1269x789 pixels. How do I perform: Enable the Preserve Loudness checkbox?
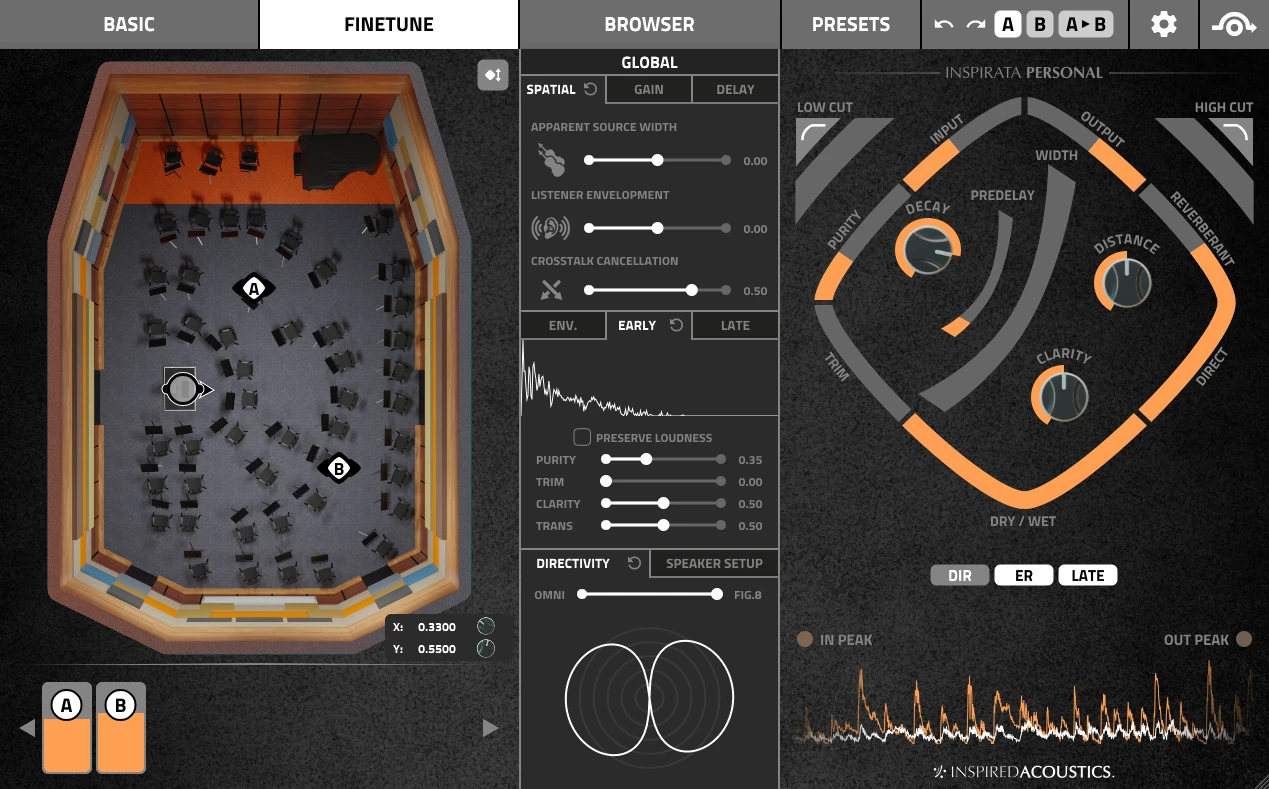coord(582,437)
